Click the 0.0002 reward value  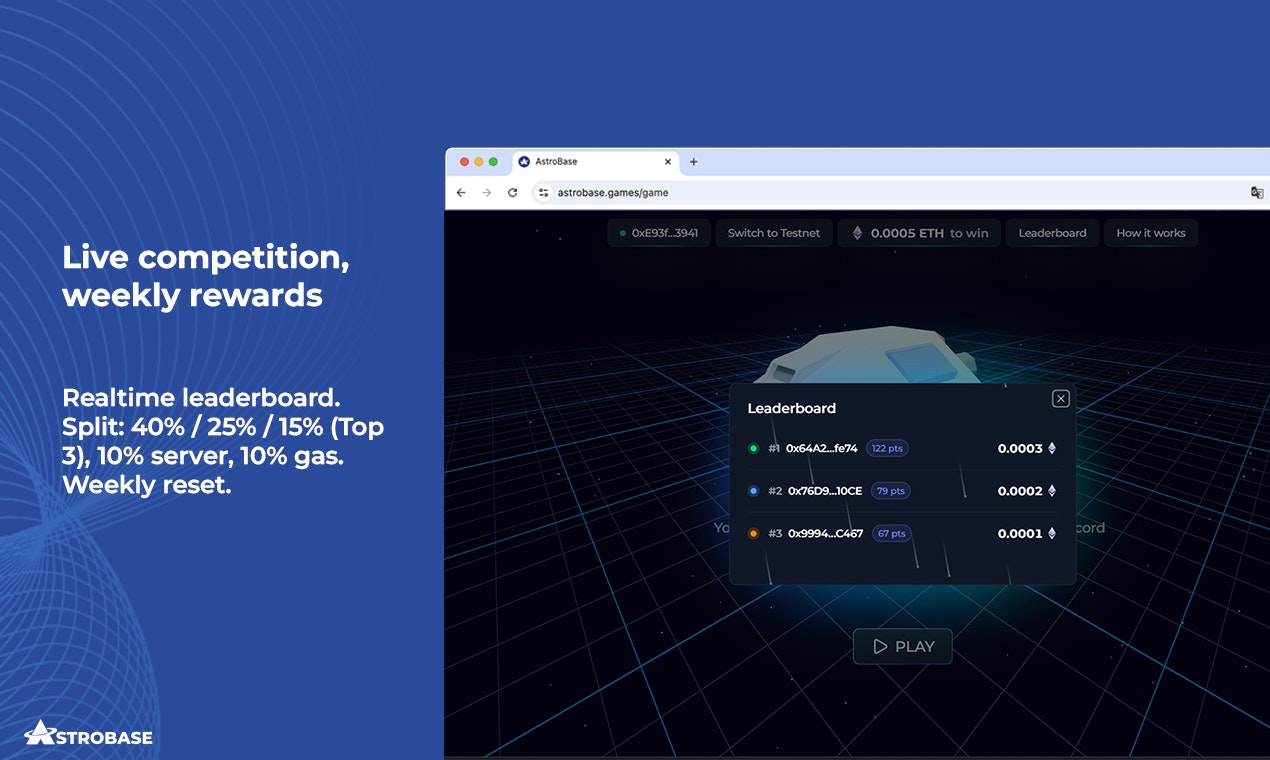pos(1020,491)
